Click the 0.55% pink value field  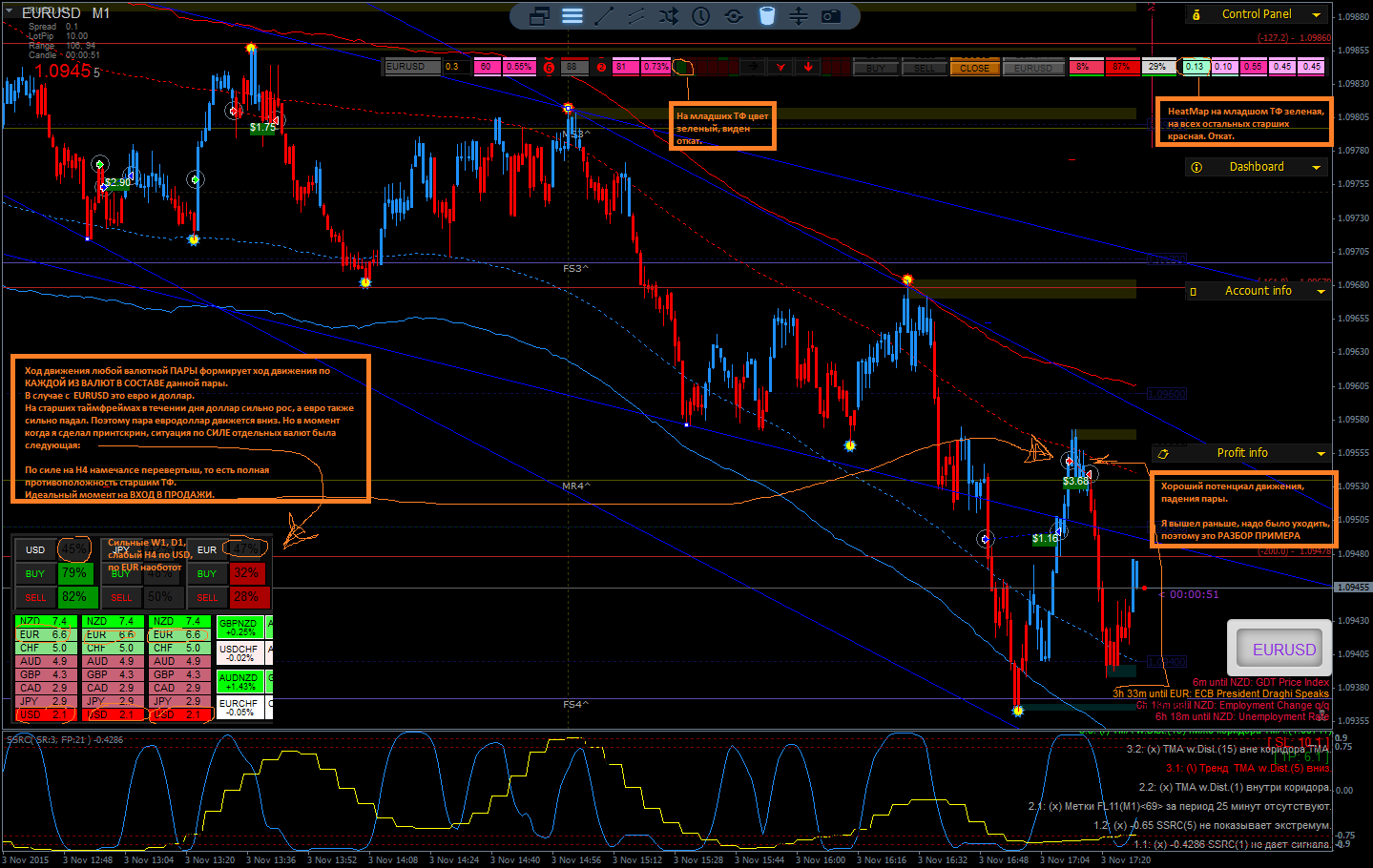pyautogui.click(x=518, y=67)
